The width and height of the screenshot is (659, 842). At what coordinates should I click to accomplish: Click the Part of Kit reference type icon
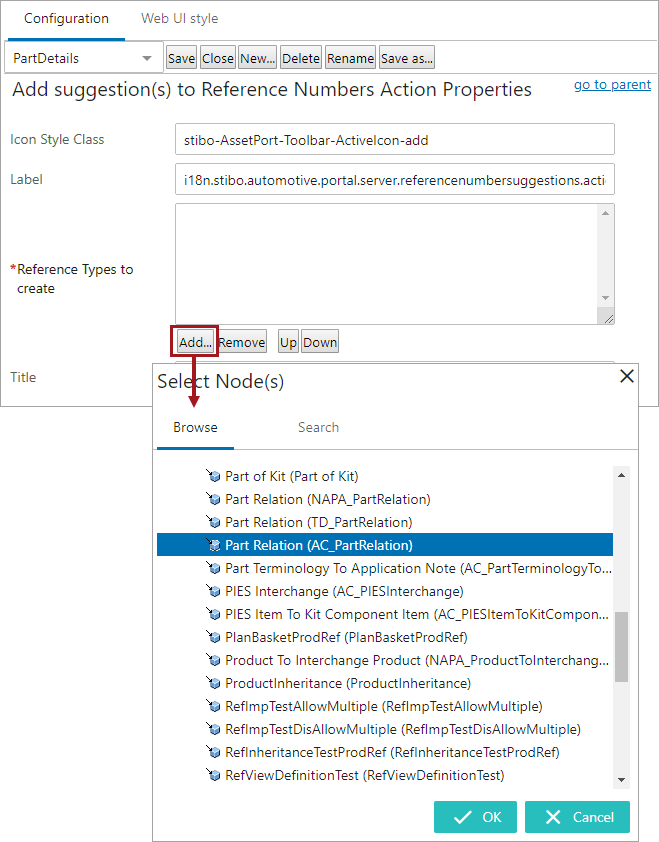pyautogui.click(x=213, y=476)
